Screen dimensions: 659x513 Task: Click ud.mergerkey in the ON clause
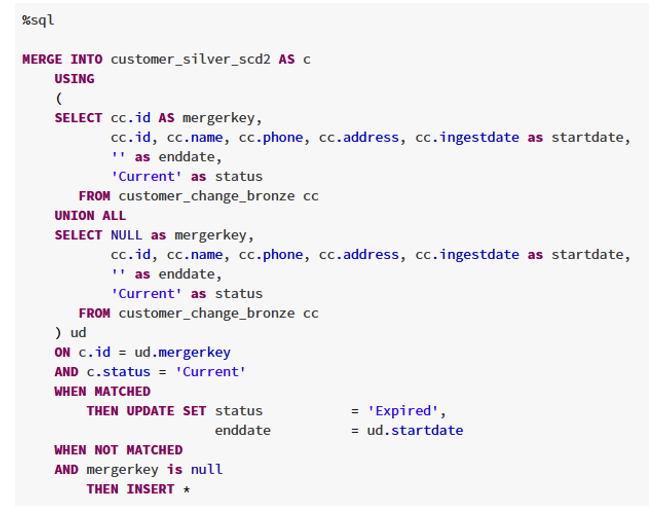click(182, 353)
